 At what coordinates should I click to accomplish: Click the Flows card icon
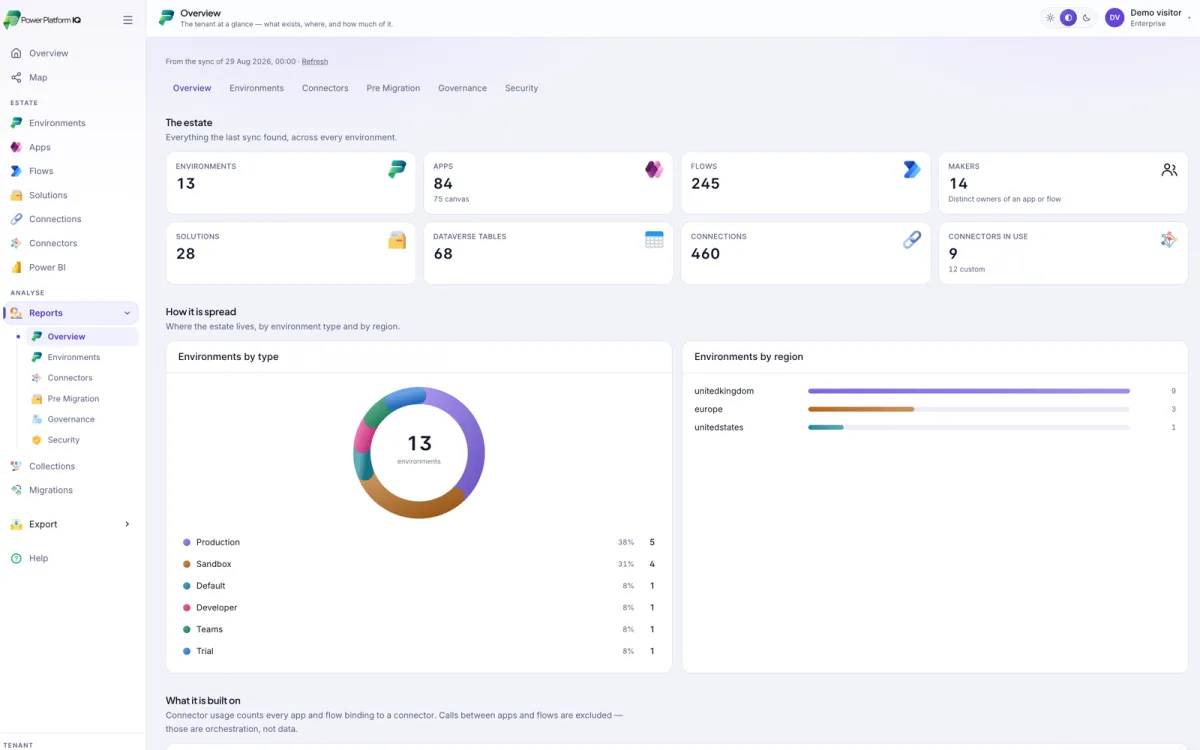coord(911,170)
